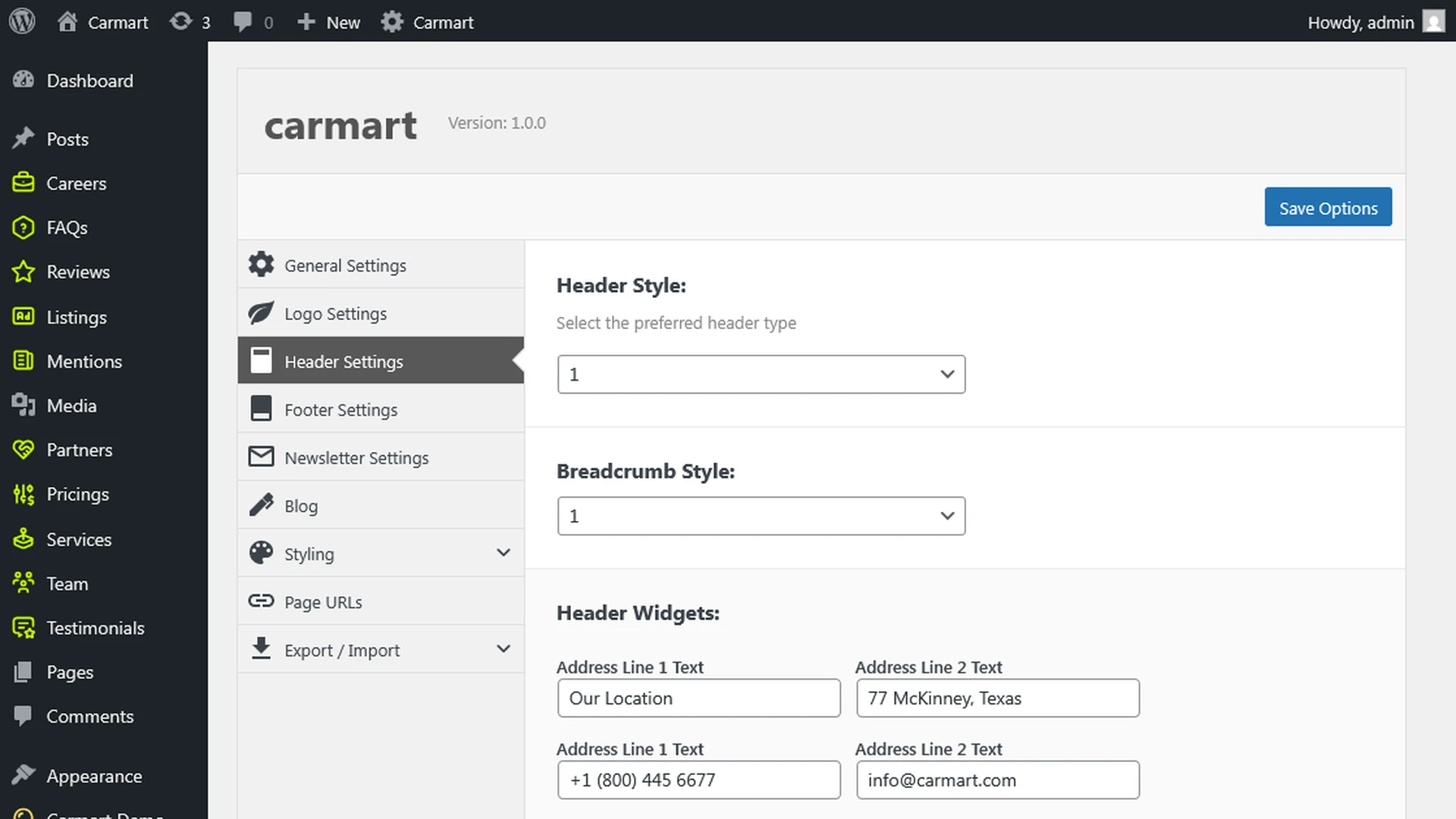This screenshot has height=819, width=1456.
Task: Click the Posts pin icon
Action: point(24,139)
